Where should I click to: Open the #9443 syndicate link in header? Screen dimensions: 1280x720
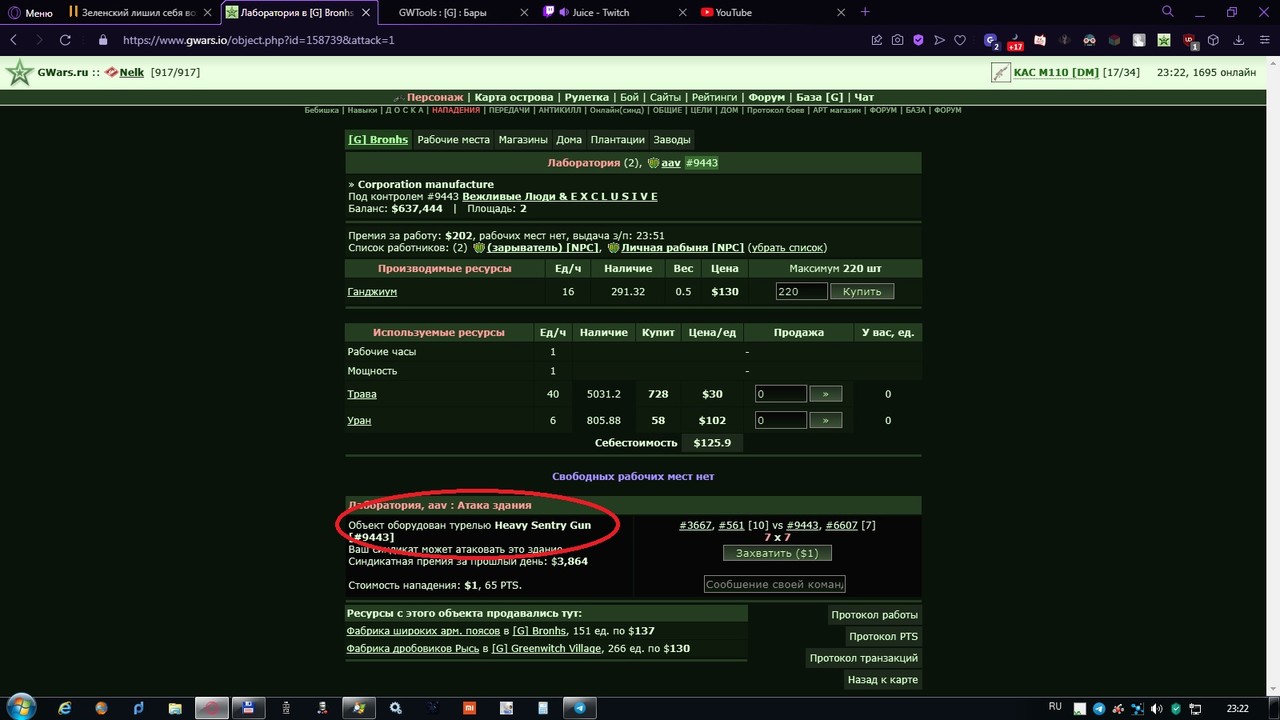click(702, 163)
